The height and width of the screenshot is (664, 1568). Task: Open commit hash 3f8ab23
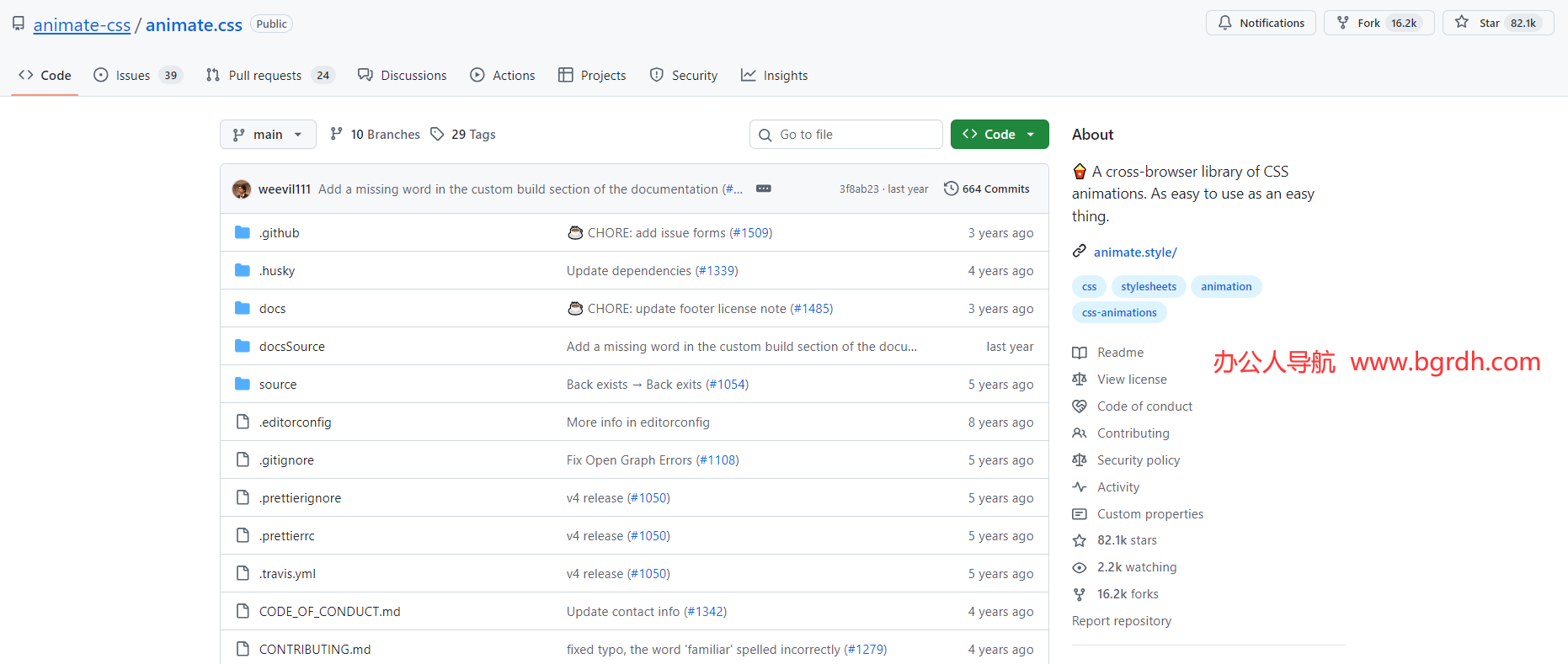click(859, 189)
